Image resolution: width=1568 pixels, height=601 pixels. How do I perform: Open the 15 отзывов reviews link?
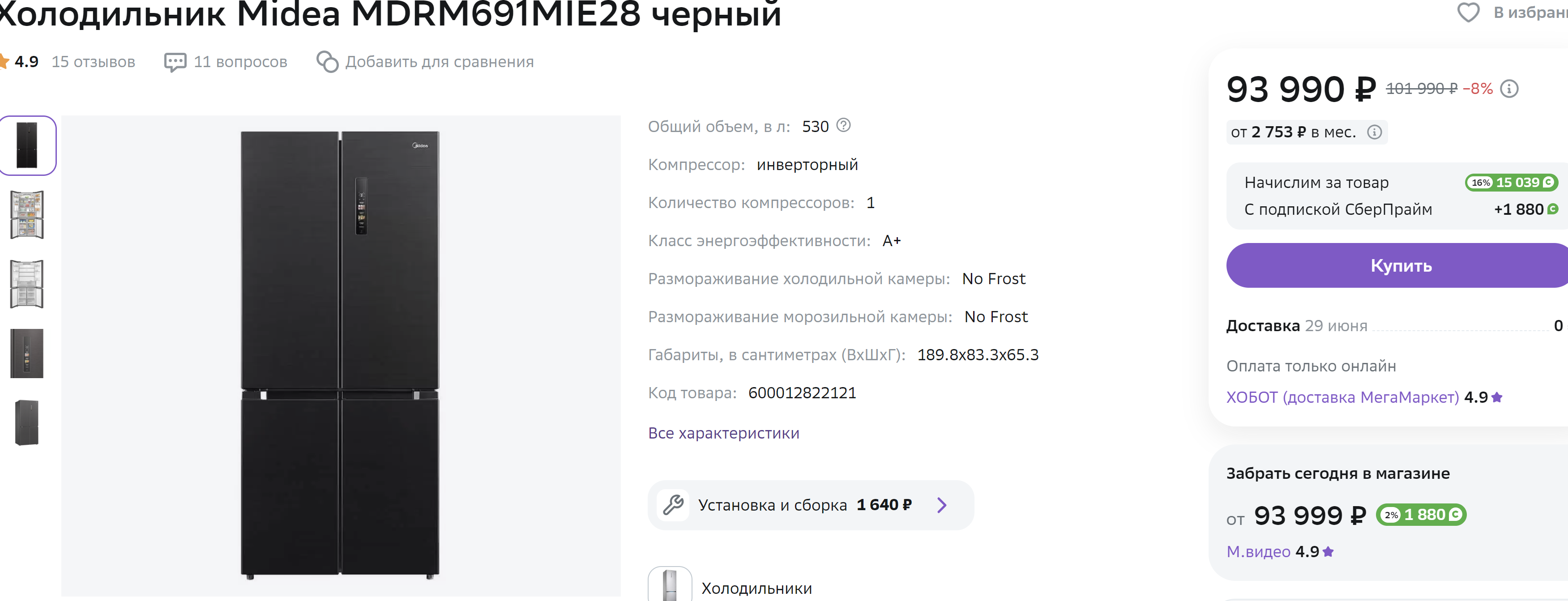click(x=93, y=62)
